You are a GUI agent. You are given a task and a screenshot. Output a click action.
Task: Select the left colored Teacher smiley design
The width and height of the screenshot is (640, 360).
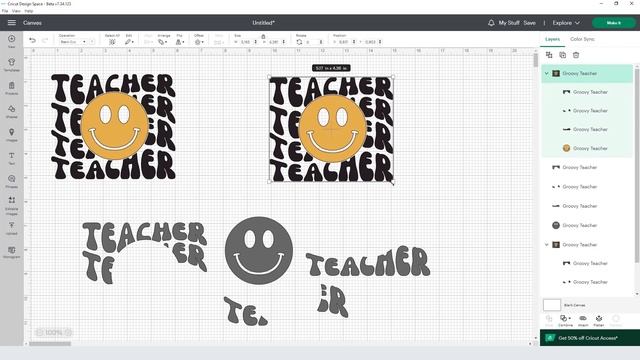point(113,127)
